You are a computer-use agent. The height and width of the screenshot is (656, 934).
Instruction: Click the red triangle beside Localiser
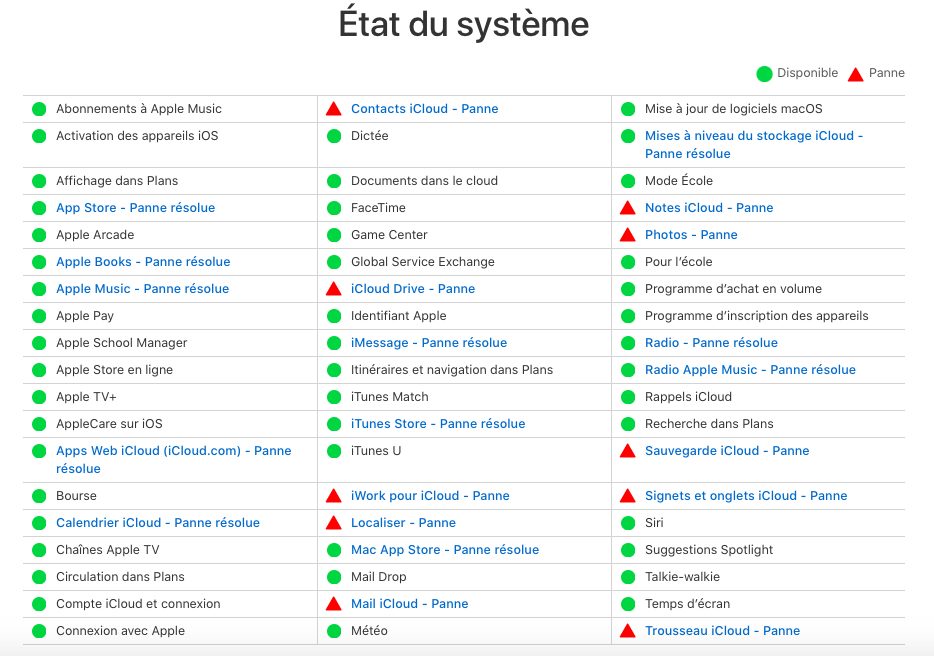coord(334,523)
